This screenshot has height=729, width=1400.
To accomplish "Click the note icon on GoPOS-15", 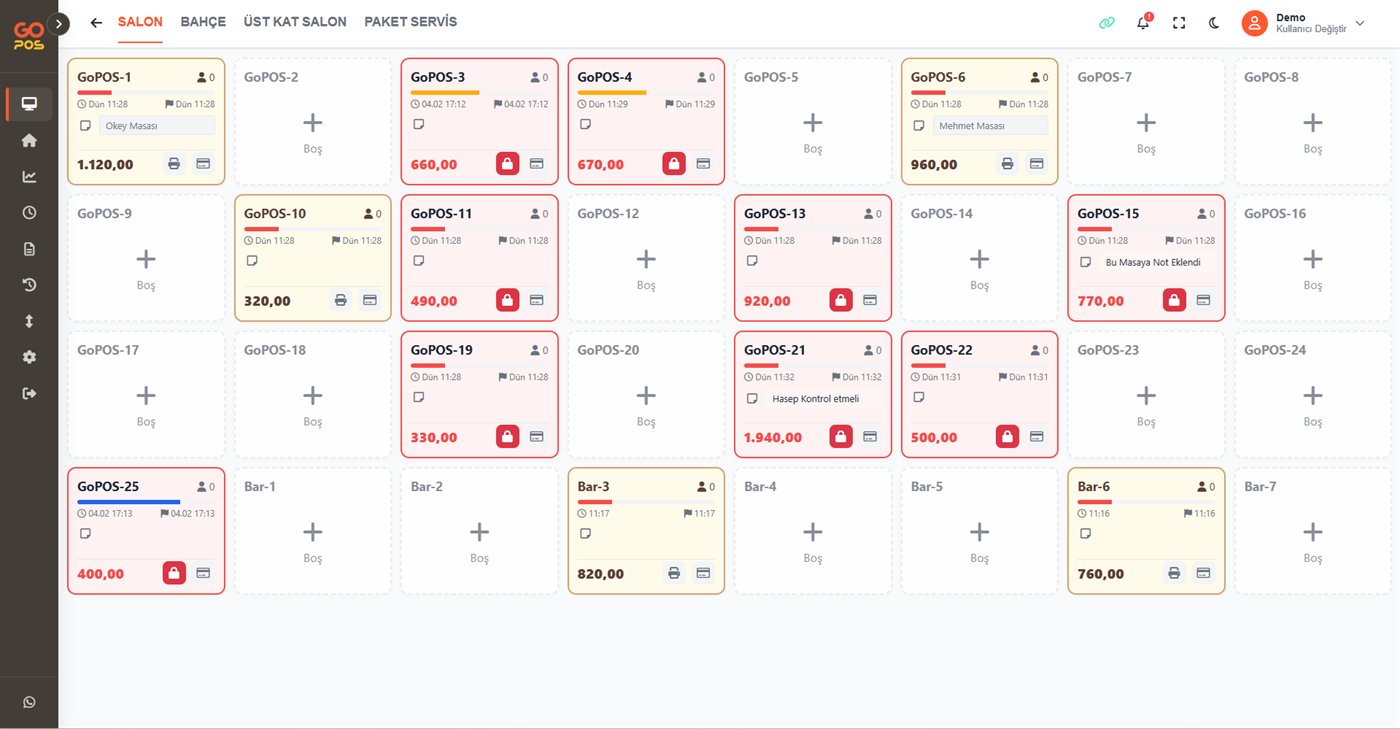I will click(1085, 262).
